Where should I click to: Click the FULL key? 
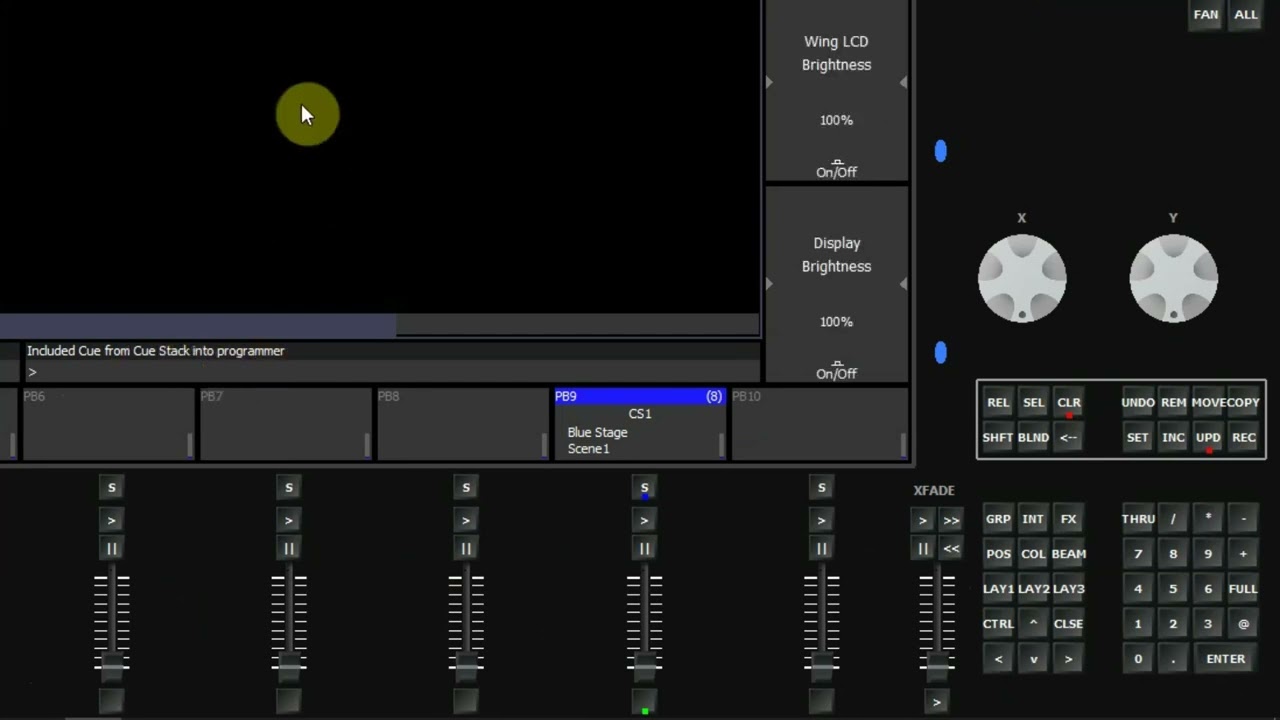point(1243,589)
